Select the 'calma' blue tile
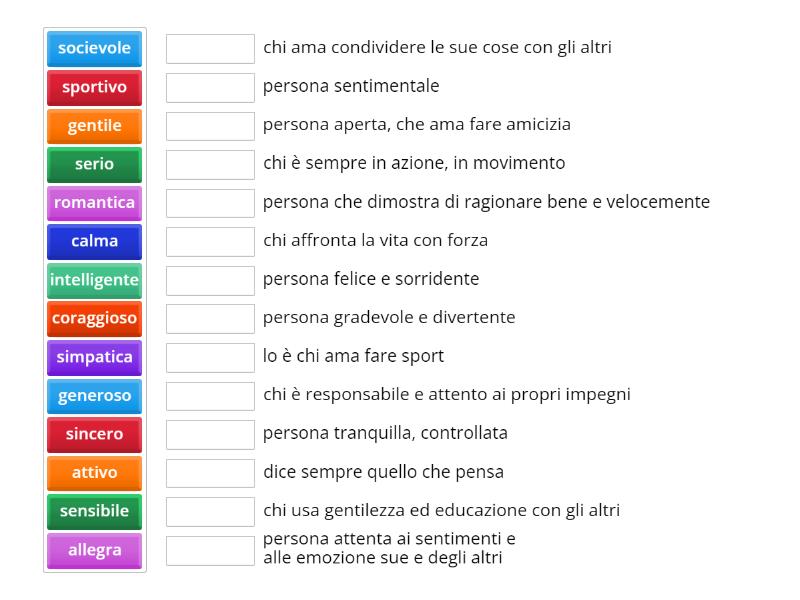The height and width of the screenshot is (600, 800). pos(94,241)
